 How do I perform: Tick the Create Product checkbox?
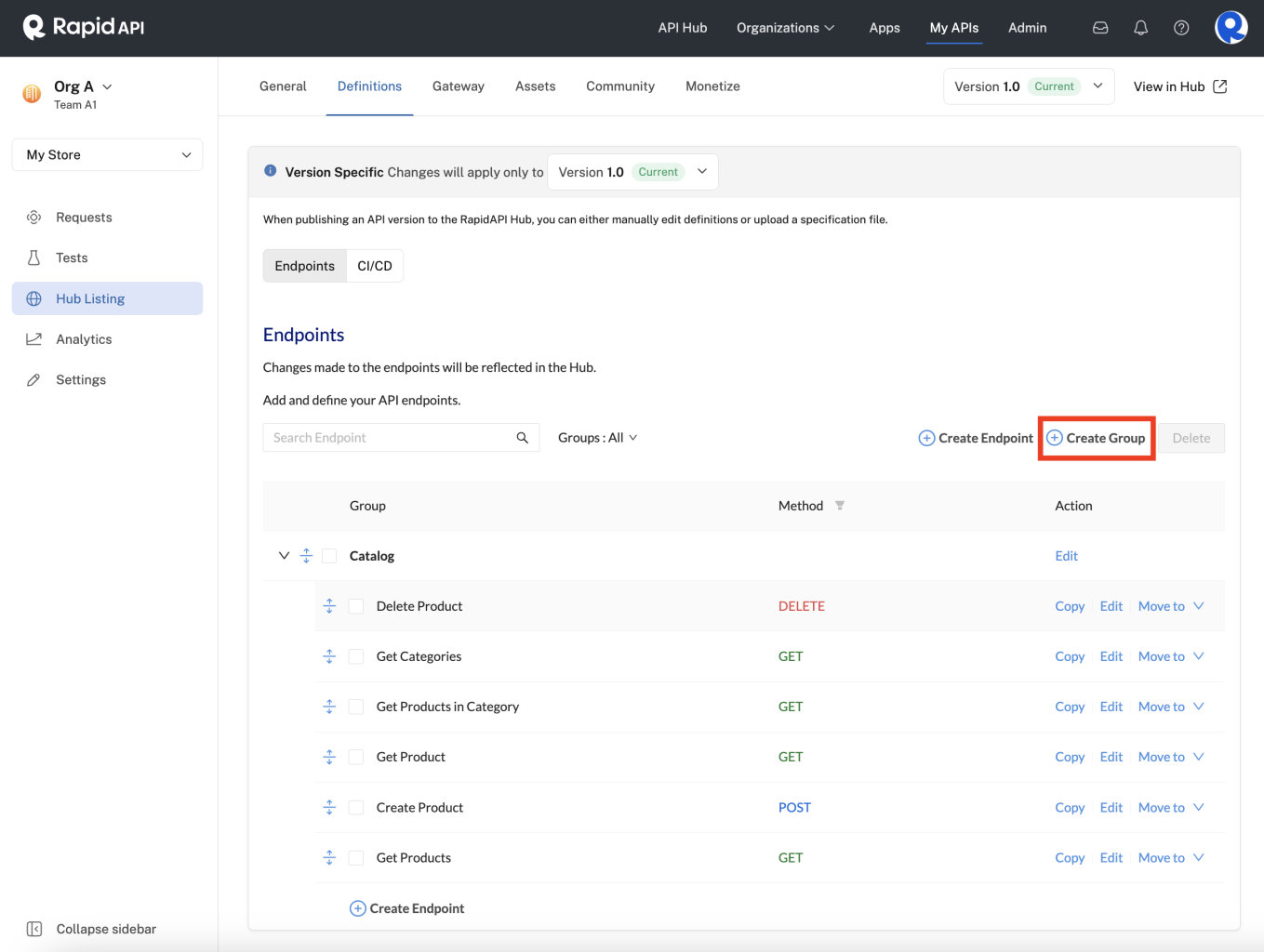(356, 807)
